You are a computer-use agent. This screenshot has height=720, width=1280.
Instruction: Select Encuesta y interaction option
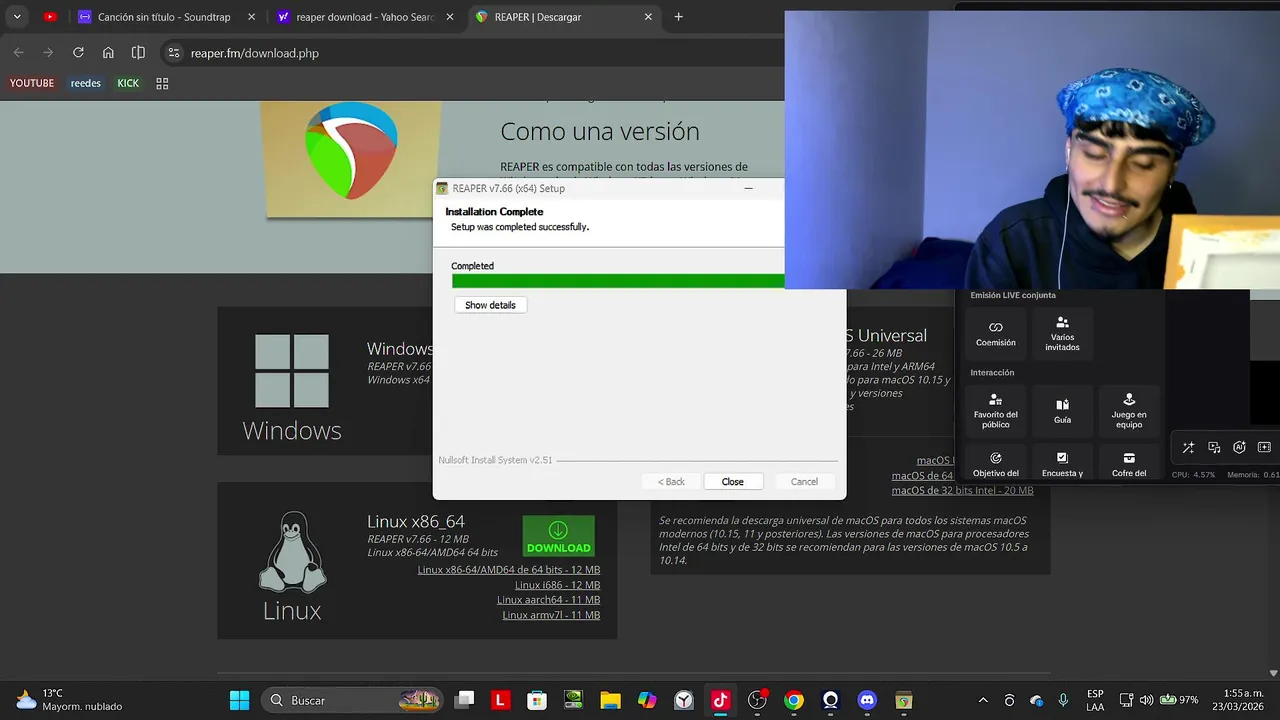[1062, 464]
